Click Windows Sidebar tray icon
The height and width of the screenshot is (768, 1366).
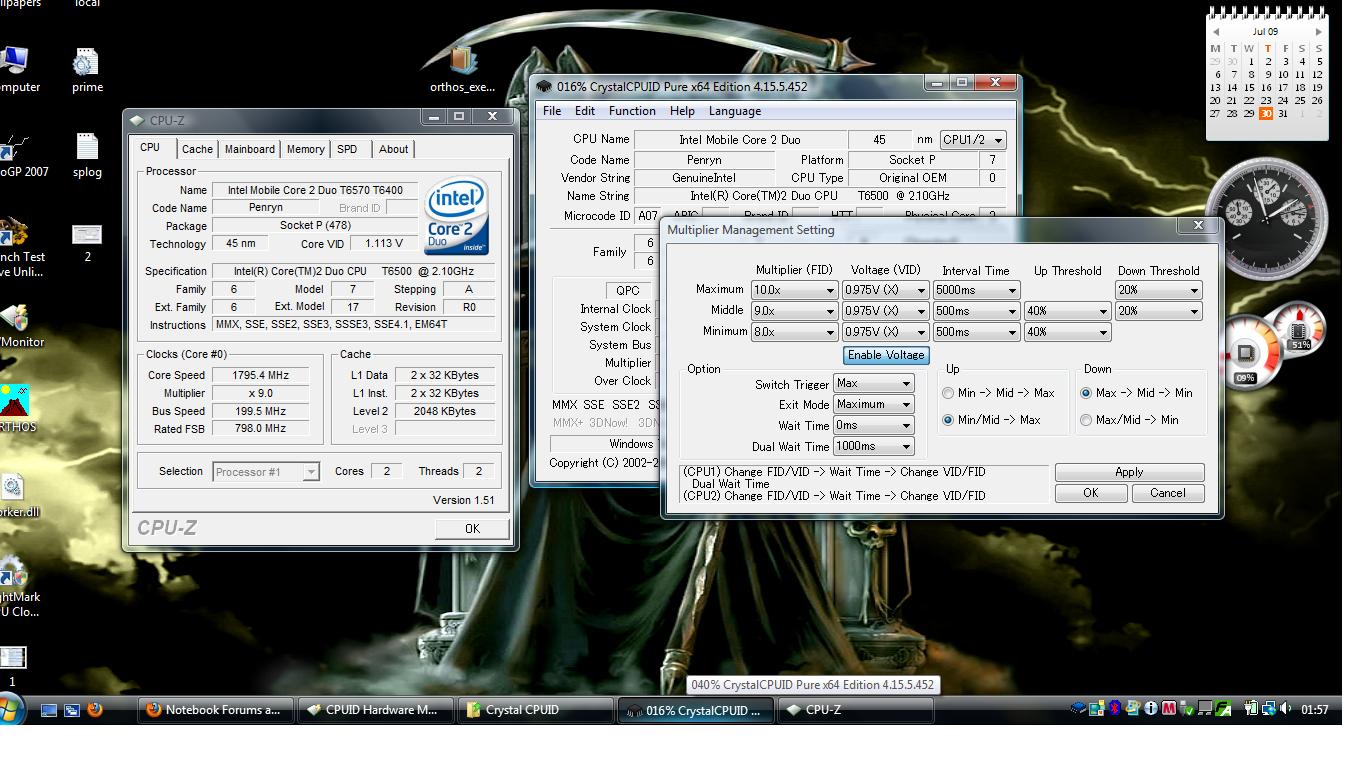[x=1097, y=708]
